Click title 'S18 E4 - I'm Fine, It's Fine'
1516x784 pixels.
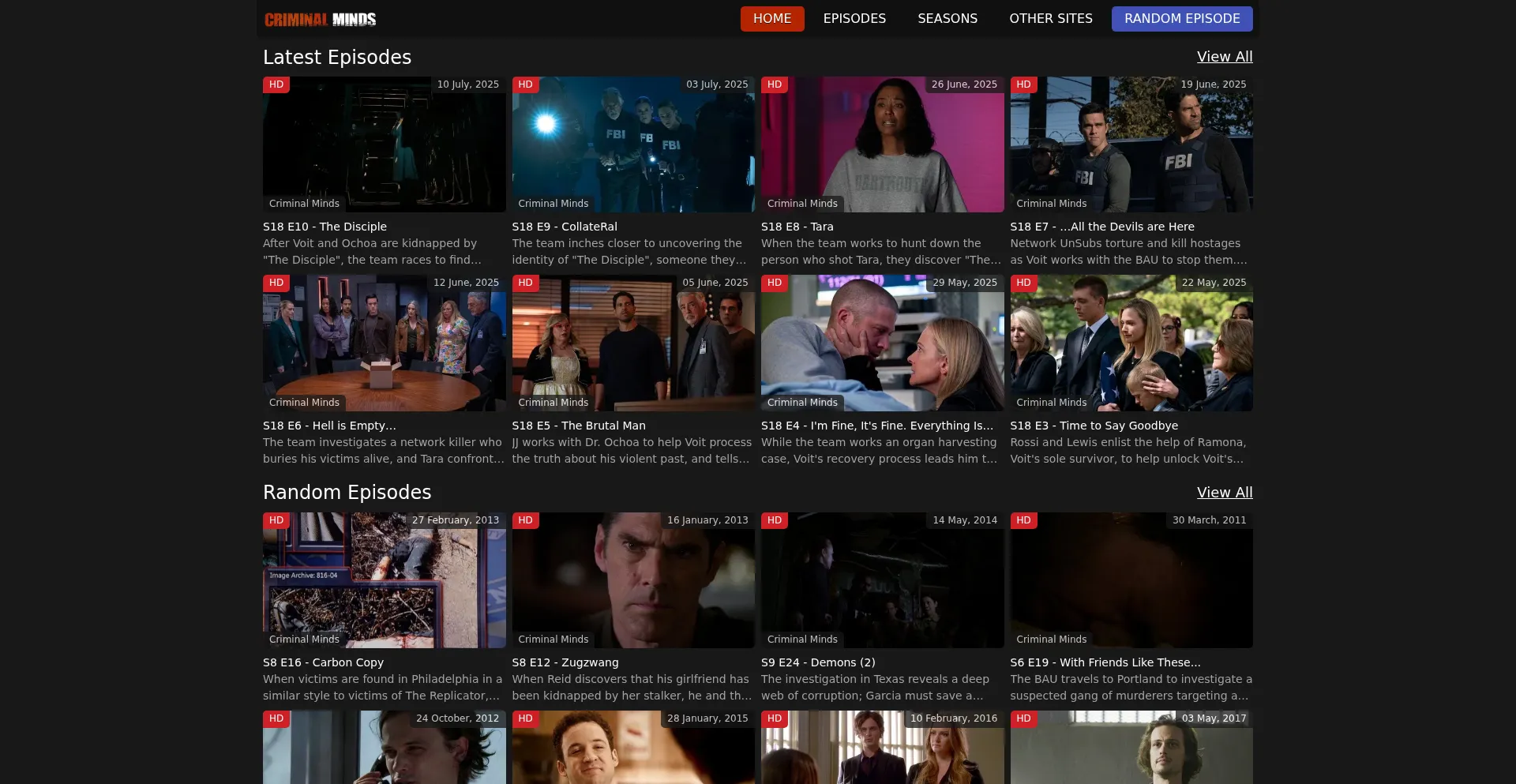877,426
